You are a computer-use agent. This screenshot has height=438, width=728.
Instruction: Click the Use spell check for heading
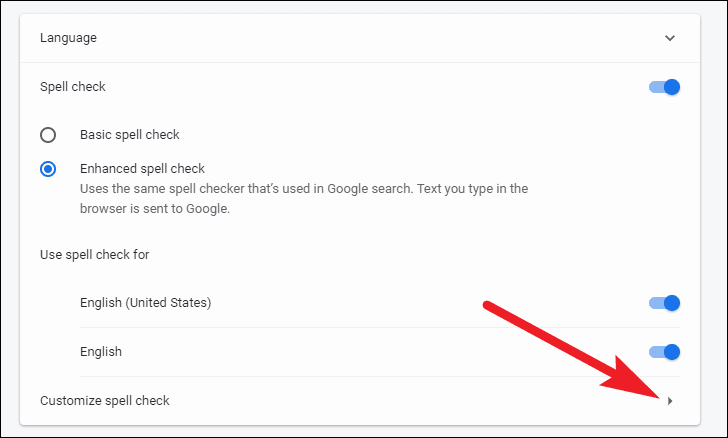(x=94, y=255)
